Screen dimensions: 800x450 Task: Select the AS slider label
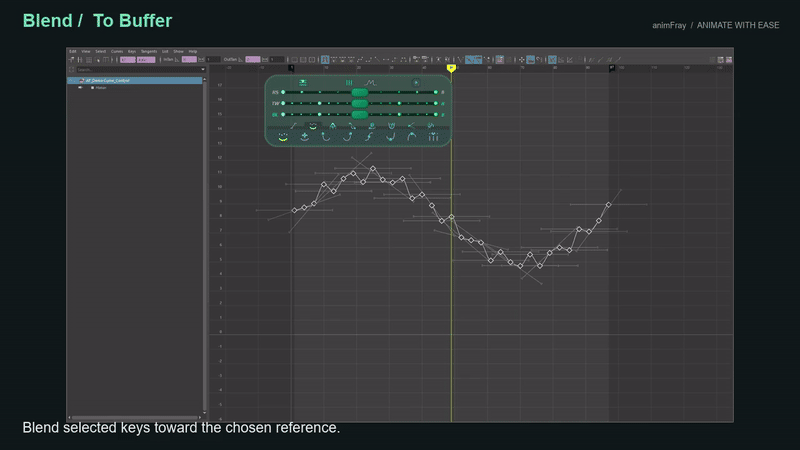(x=275, y=92)
